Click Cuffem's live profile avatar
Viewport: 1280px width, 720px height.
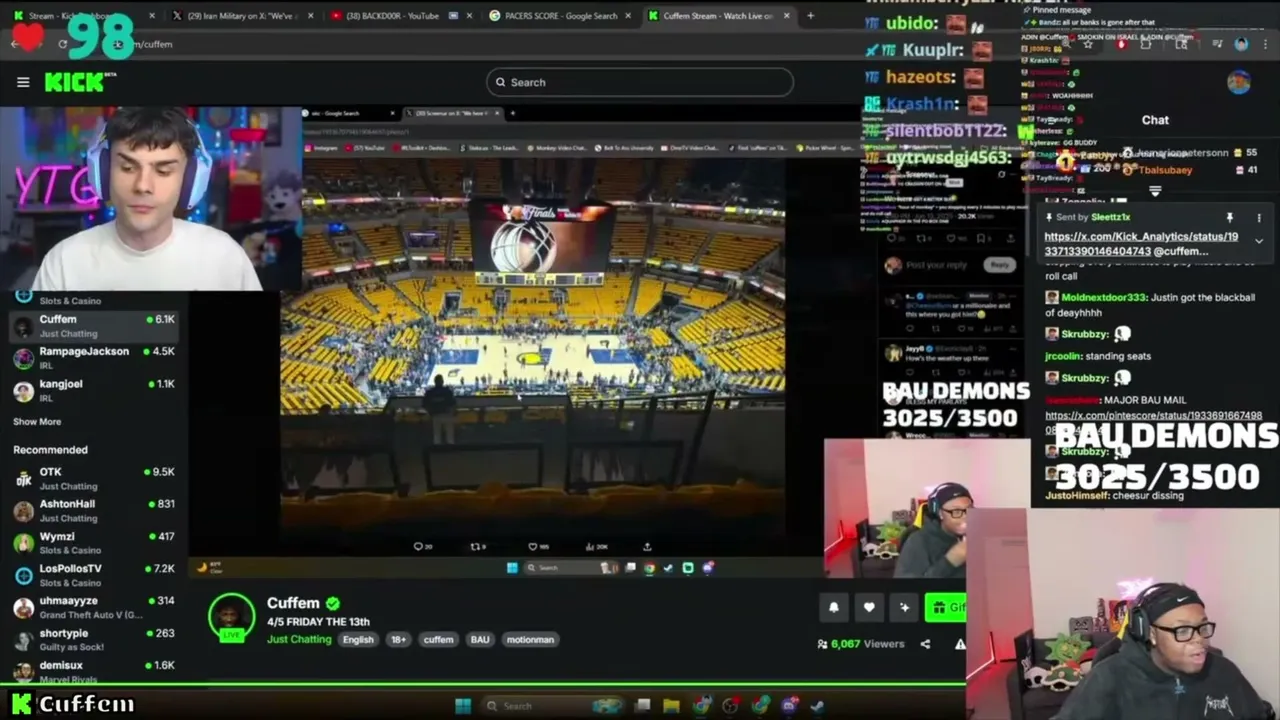pyautogui.click(x=231, y=617)
